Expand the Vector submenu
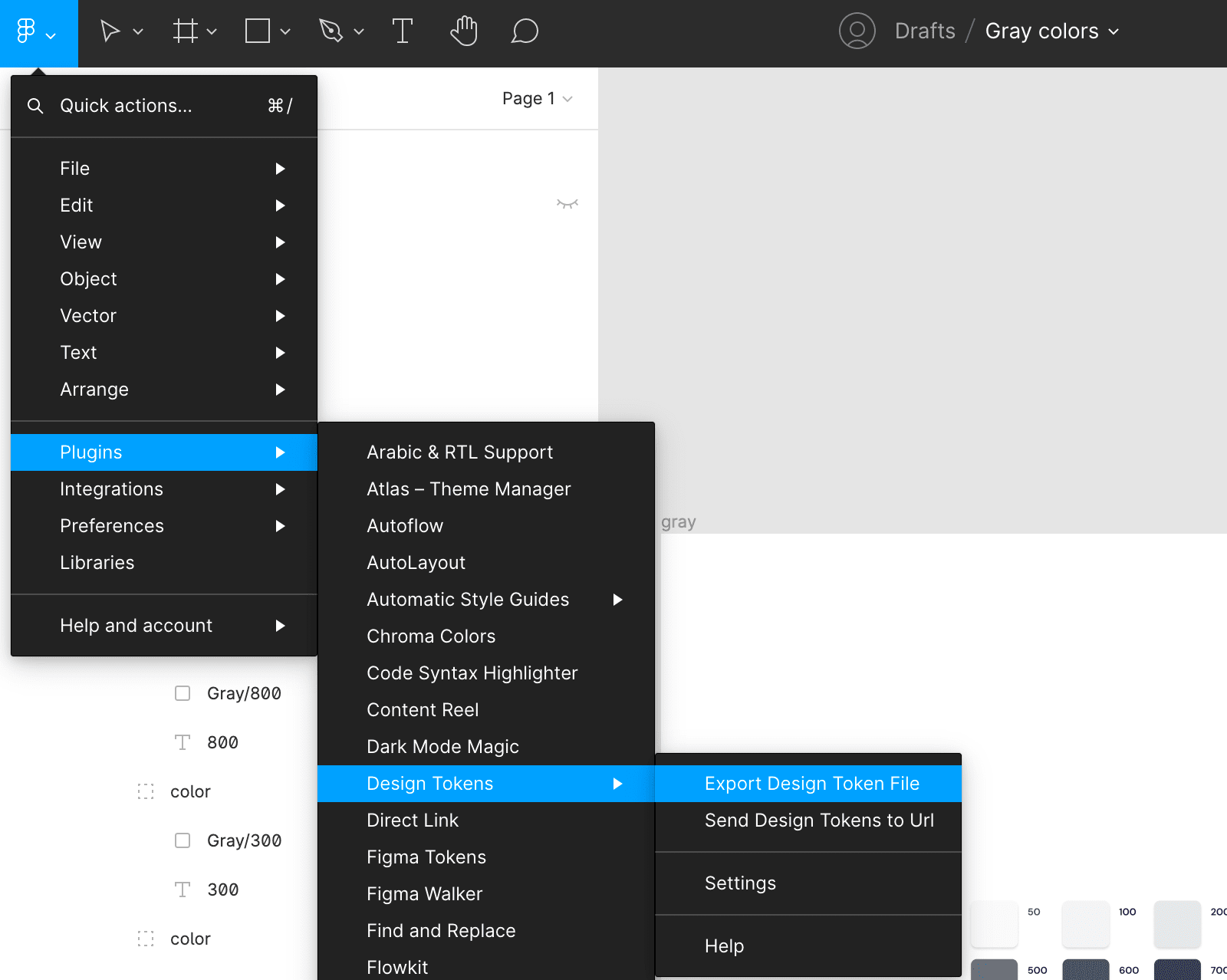The width and height of the screenshot is (1227, 980). (x=164, y=316)
